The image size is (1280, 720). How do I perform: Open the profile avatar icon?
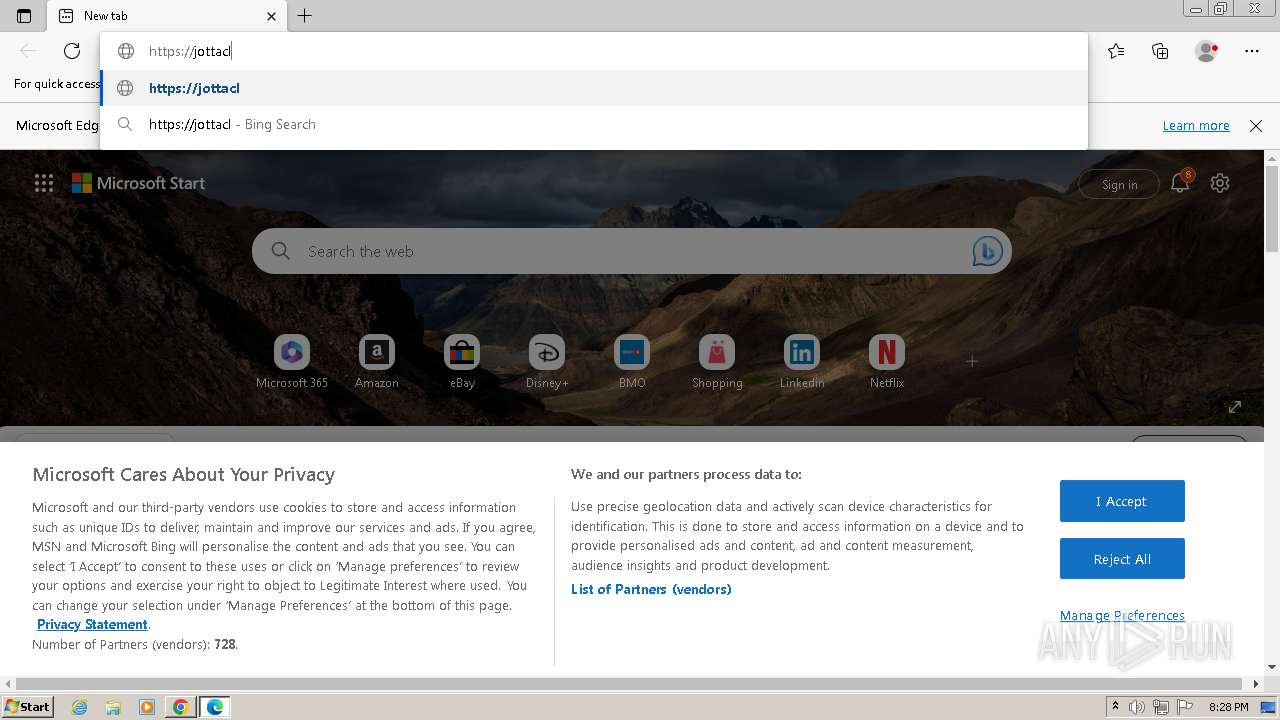tap(1207, 51)
